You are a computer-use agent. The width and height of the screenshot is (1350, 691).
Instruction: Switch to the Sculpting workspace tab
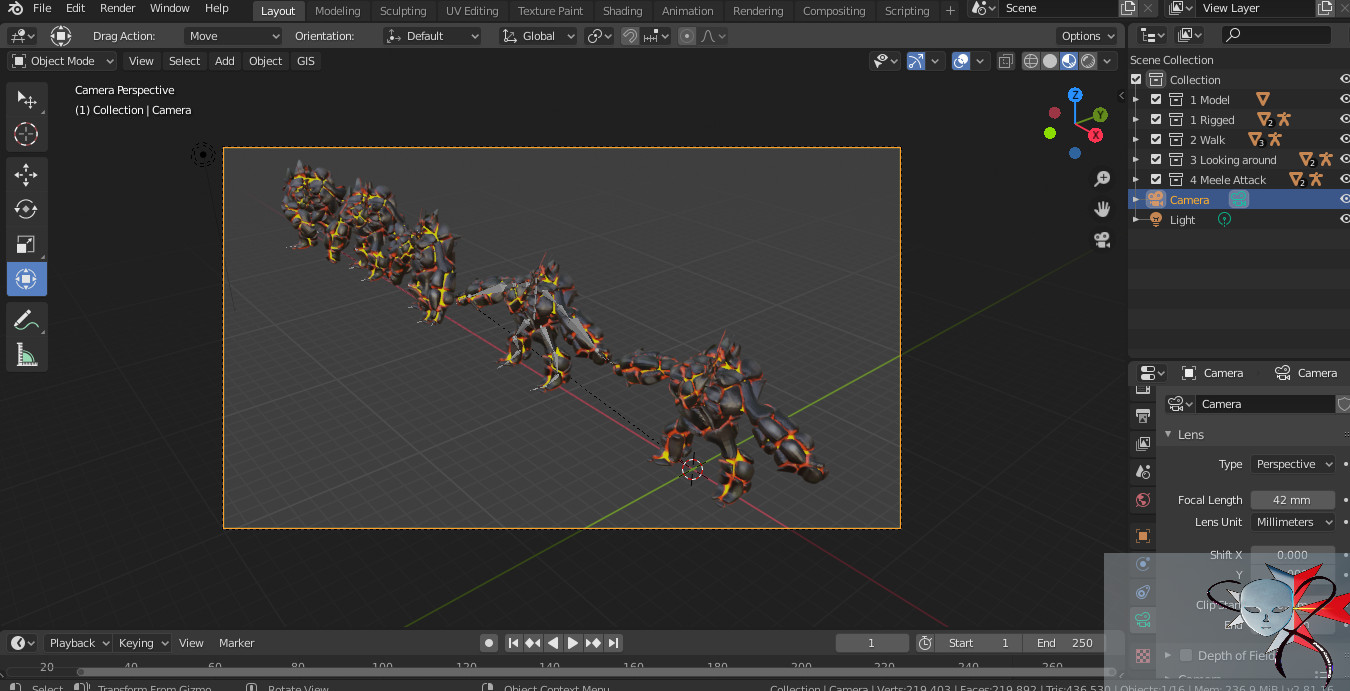pyautogui.click(x=403, y=11)
